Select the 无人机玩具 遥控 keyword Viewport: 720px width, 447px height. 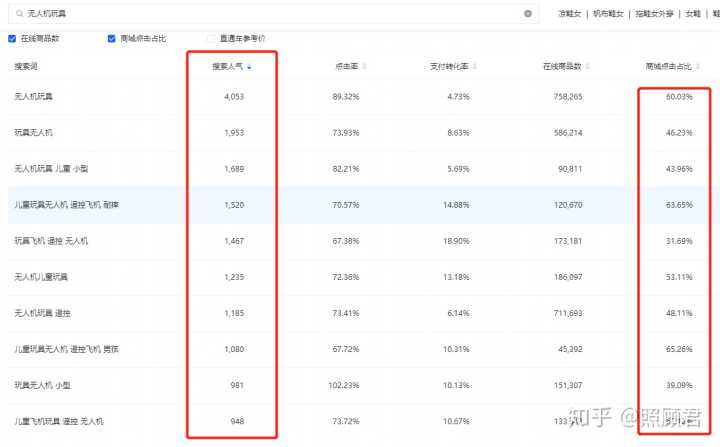point(42,313)
